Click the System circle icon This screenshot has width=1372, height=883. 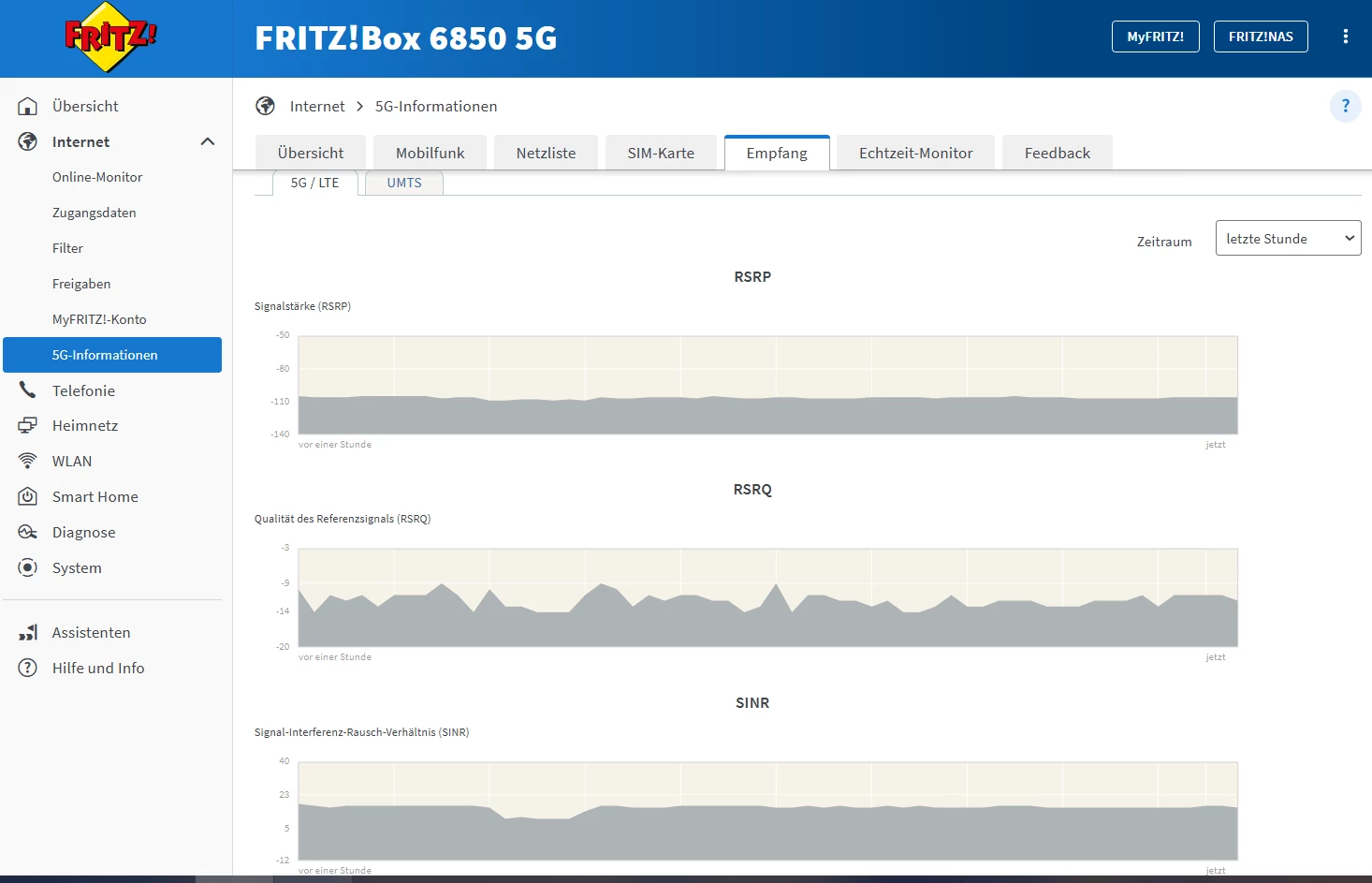[x=28, y=567]
